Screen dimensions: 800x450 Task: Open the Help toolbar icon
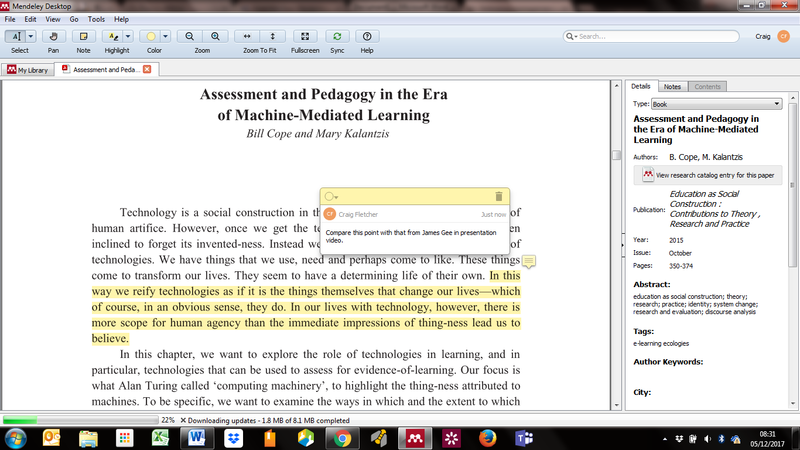pos(367,36)
